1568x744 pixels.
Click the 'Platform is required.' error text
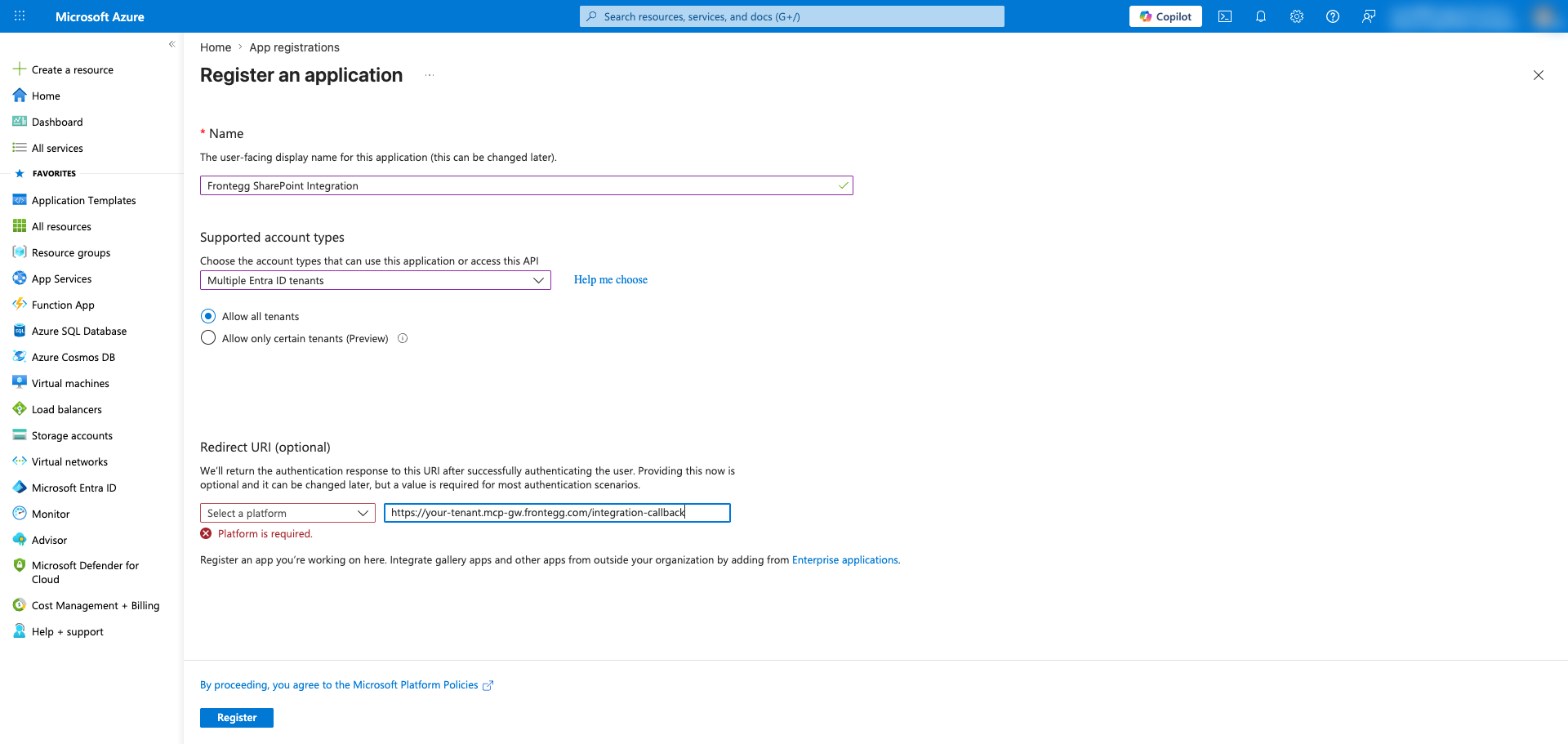(x=265, y=534)
